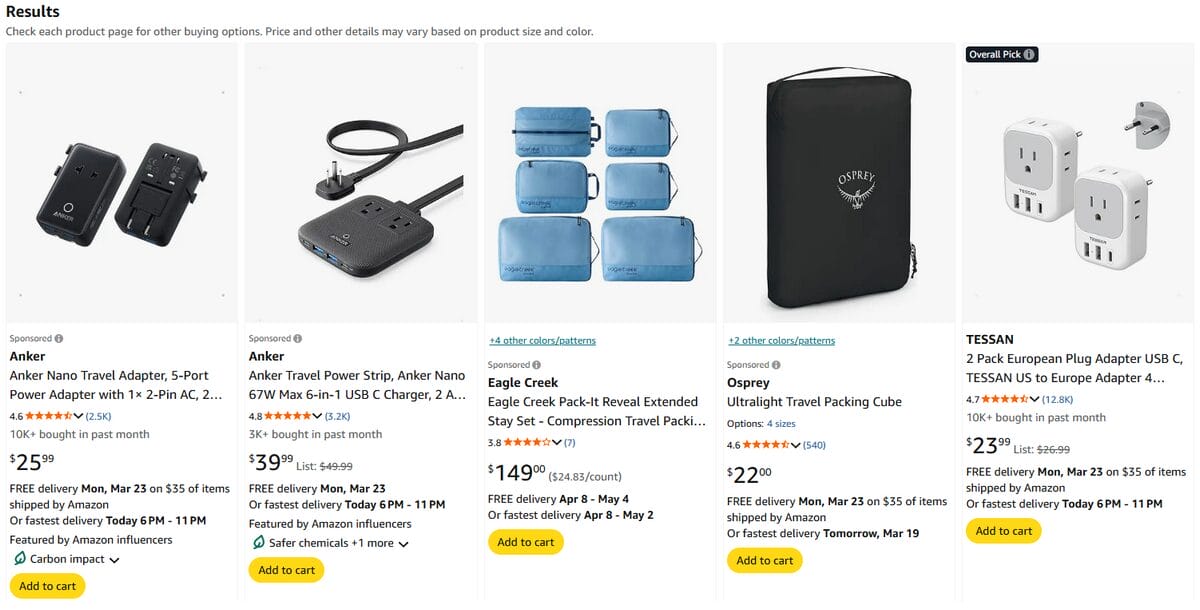Click the Sponsored info icon above Eagle Creek
The height and width of the screenshot is (610, 1200).
click(537, 364)
